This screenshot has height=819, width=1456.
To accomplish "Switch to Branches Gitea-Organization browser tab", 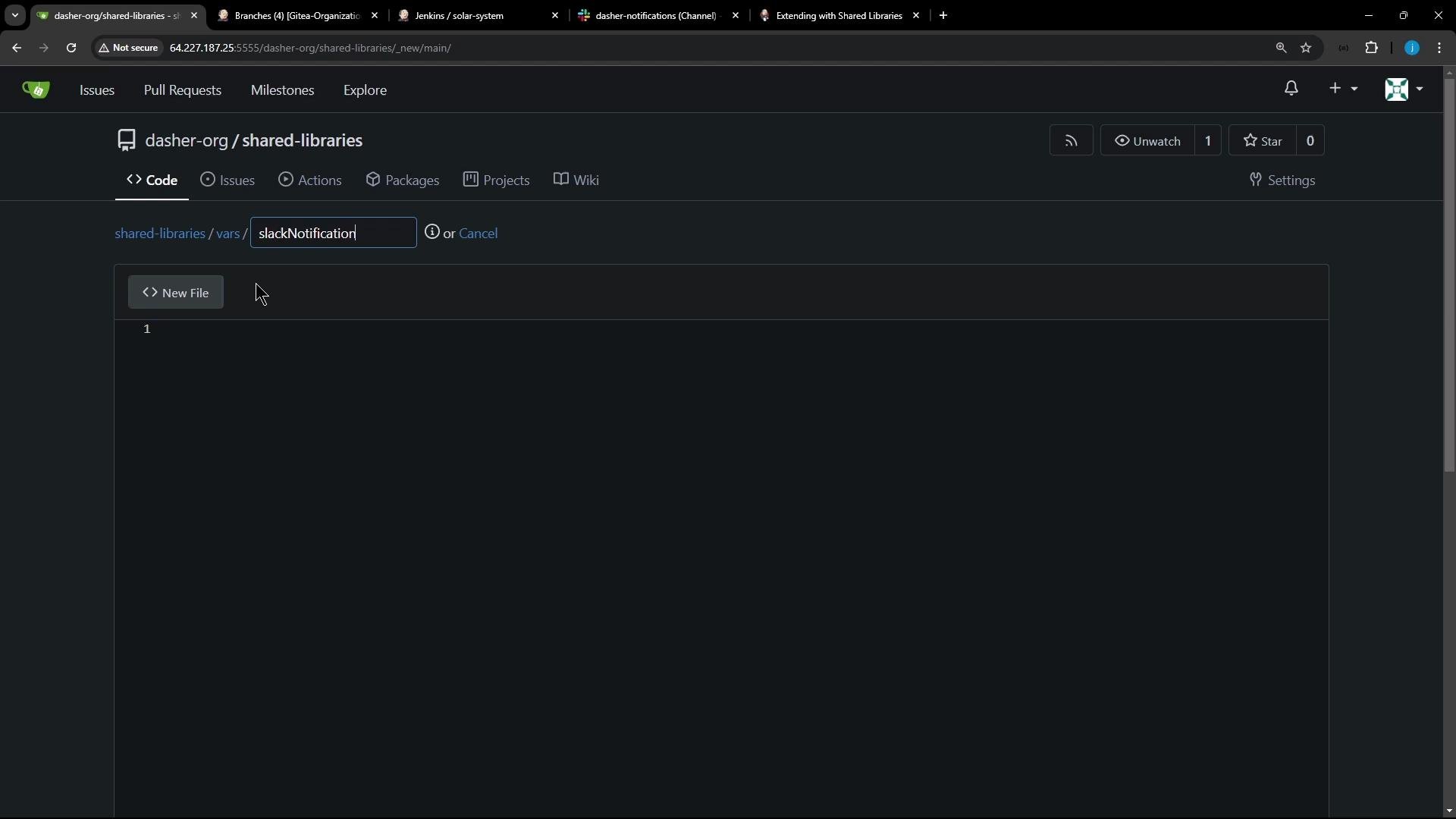I will (x=297, y=15).
